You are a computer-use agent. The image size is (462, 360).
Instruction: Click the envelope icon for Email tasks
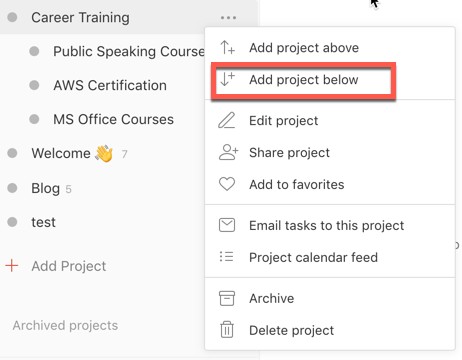click(227, 225)
